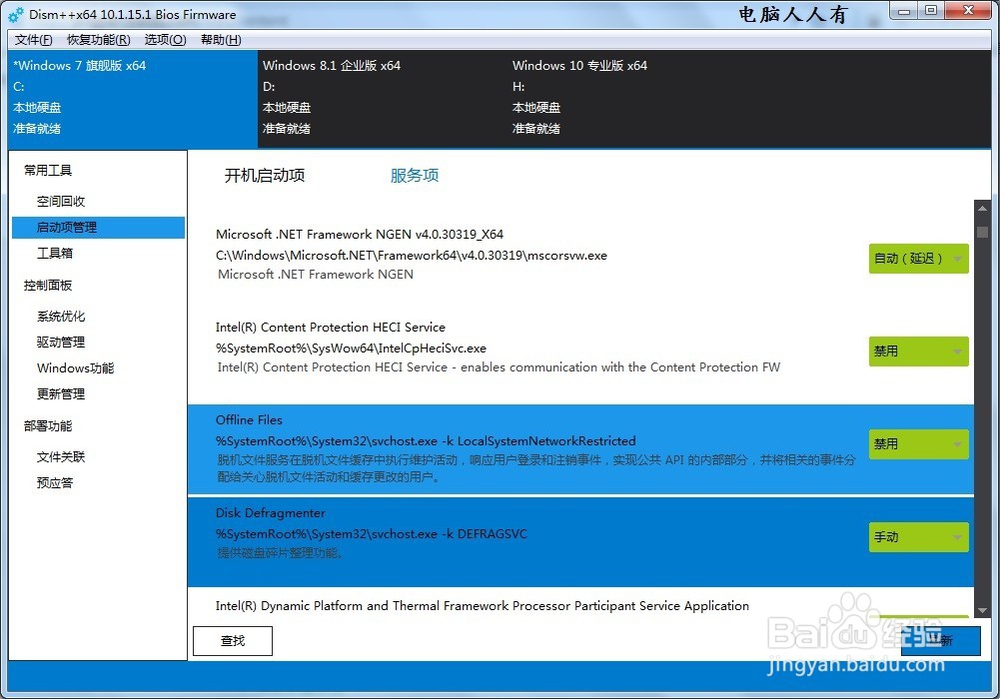The width and height of the screenshot is (1000, 699).
Task: Open 工具箱 in the sidebar
Action: (55, 253)
